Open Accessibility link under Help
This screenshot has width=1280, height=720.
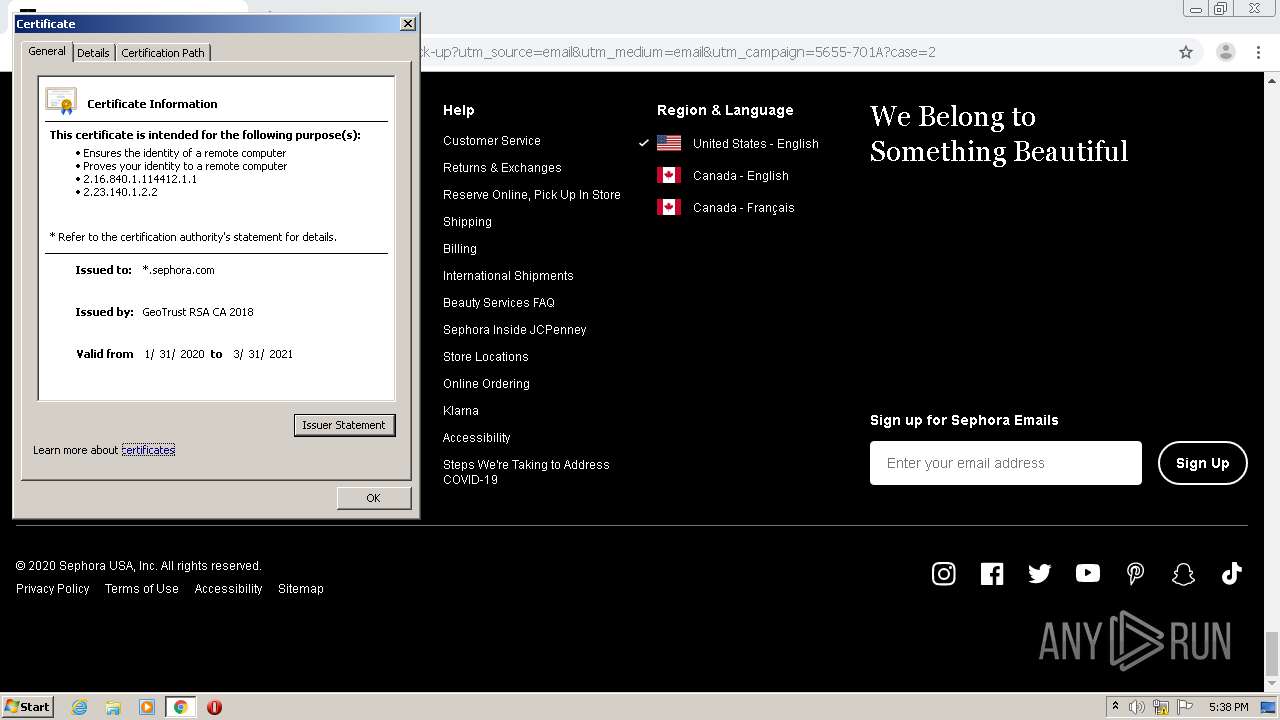coord(477,438)
